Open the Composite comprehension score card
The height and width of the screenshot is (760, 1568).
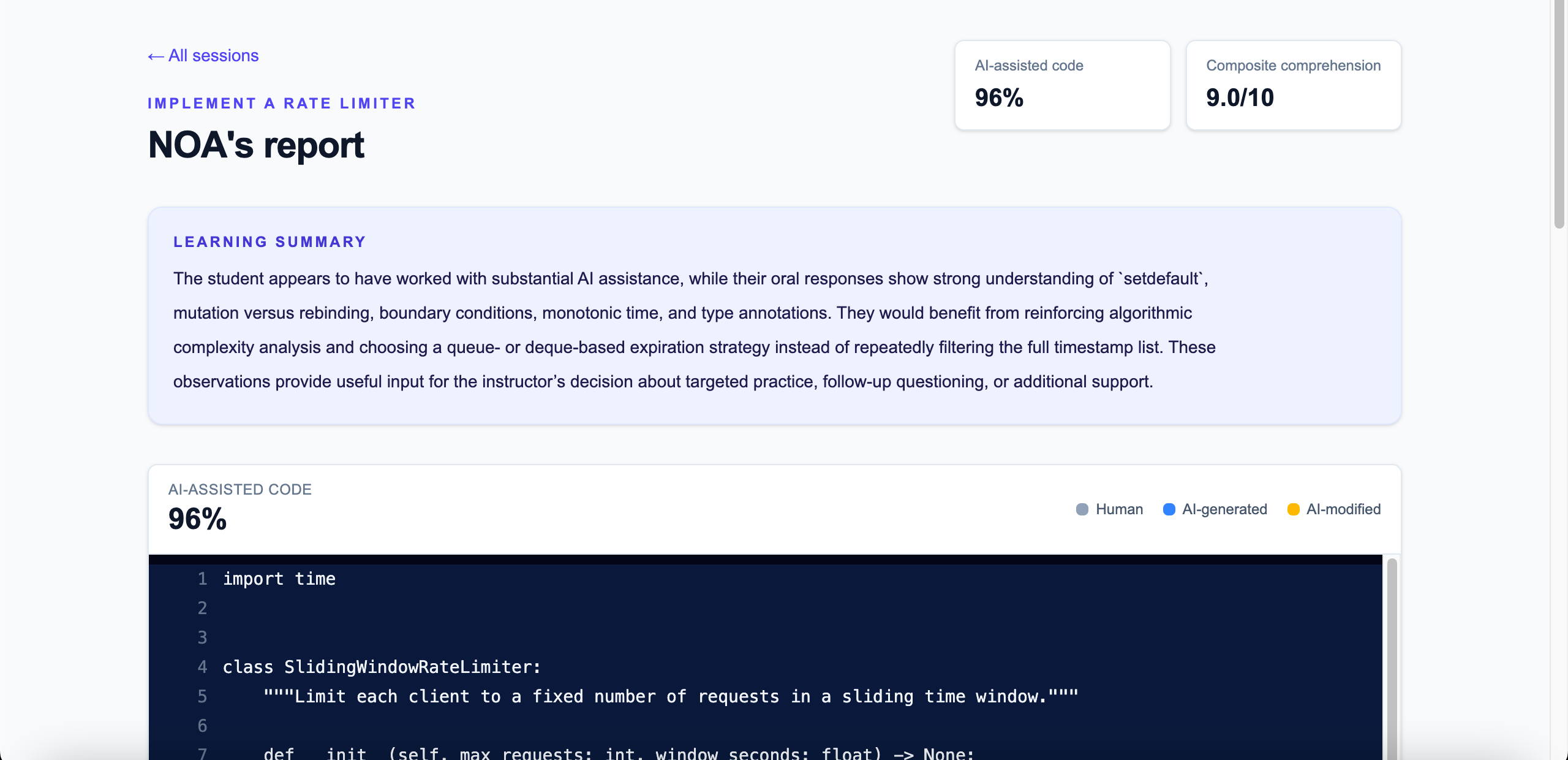(1294, 85)
